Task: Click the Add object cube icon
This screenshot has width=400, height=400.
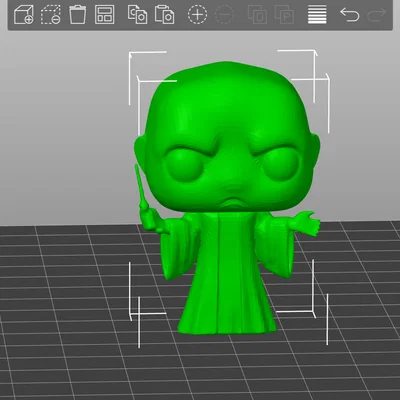Action: click(24, 15)
